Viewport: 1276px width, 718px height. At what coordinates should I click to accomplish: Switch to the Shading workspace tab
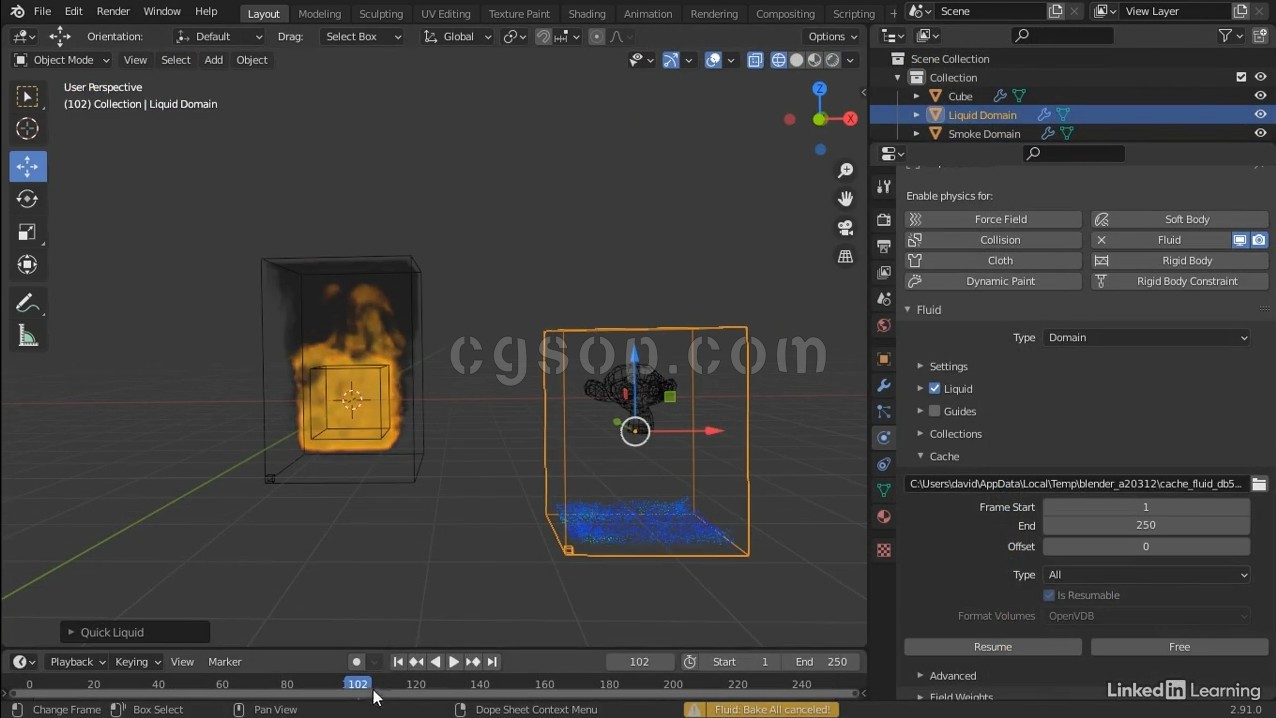click(x=586, y=13)
